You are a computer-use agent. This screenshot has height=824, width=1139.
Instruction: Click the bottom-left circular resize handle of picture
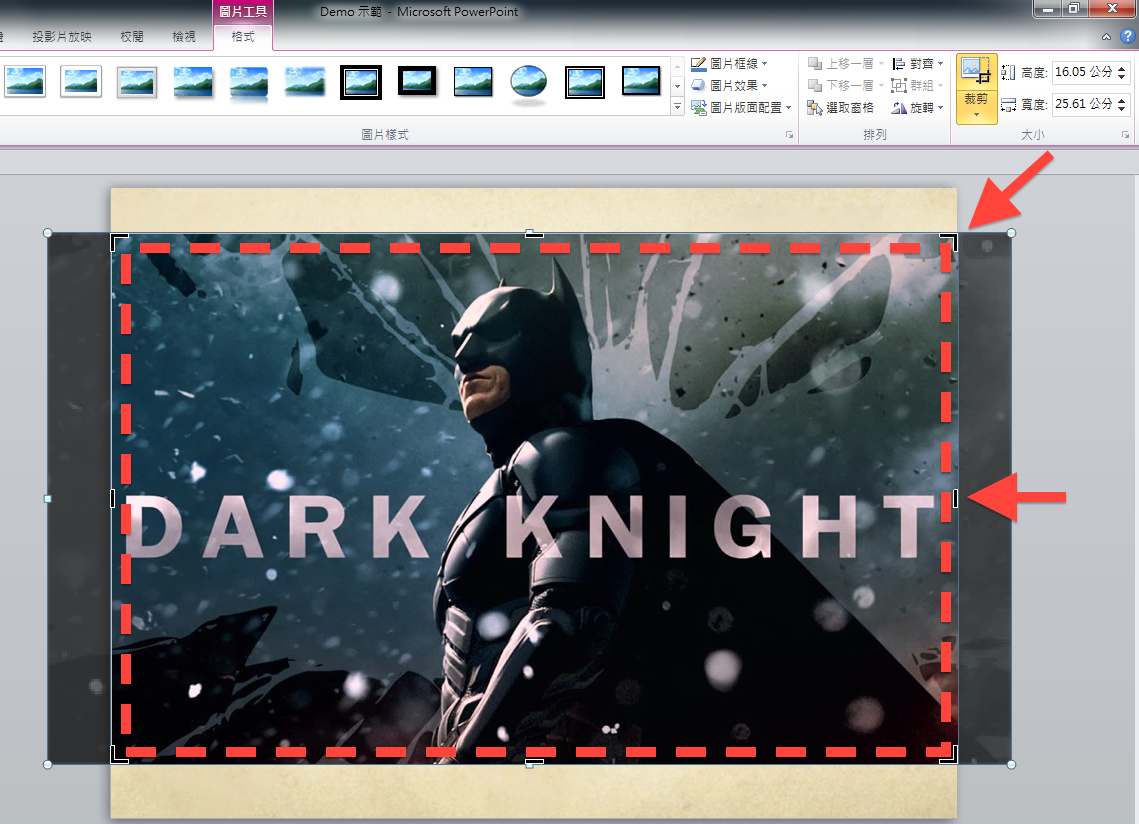48,764
